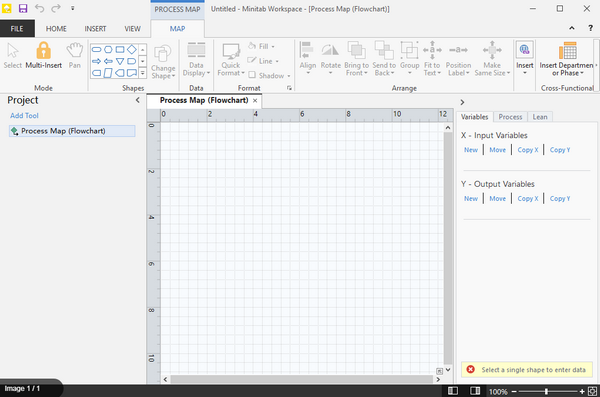Image resolution: width=600 pixels, height=397 pixels.
Task: Switch to the Pan hand tool
Action: pos(75,56)
